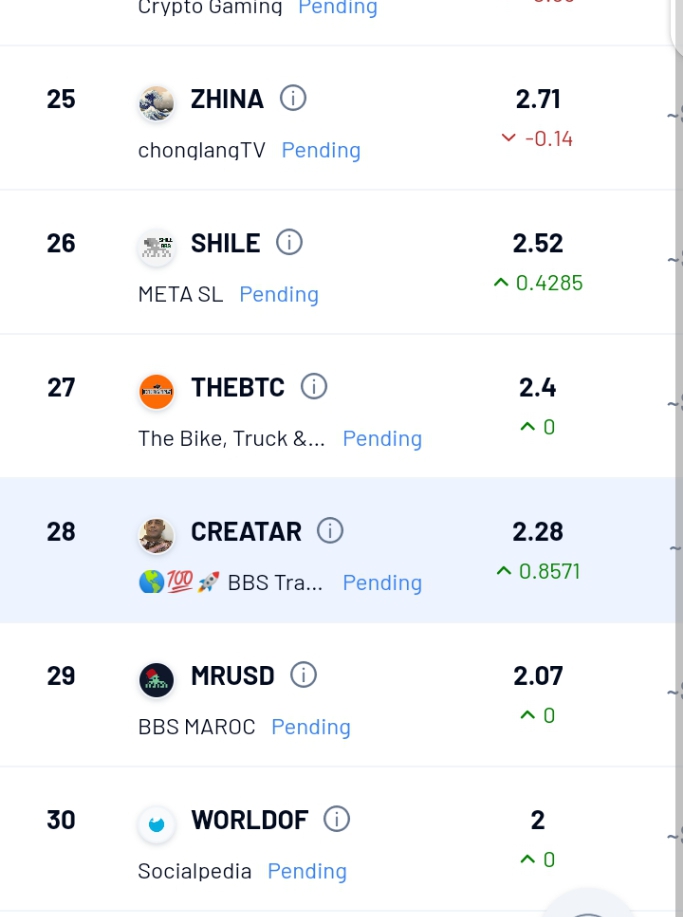This screenshot has height=917, width=683.
Task: Tap info icon beside CREATAR
Action: [330, 531]
